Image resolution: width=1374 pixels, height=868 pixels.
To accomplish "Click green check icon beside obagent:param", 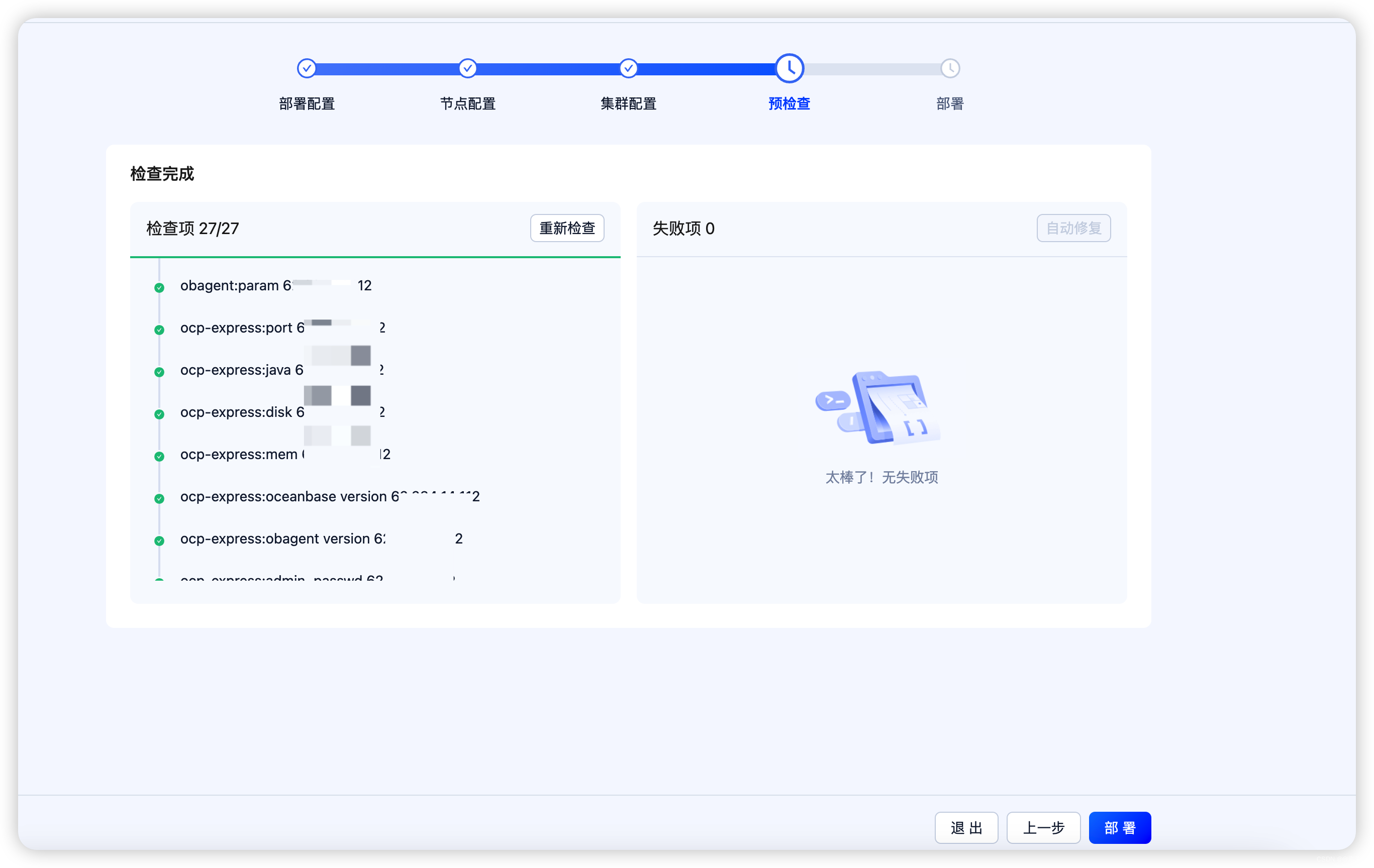I will (x=159, y=287).
